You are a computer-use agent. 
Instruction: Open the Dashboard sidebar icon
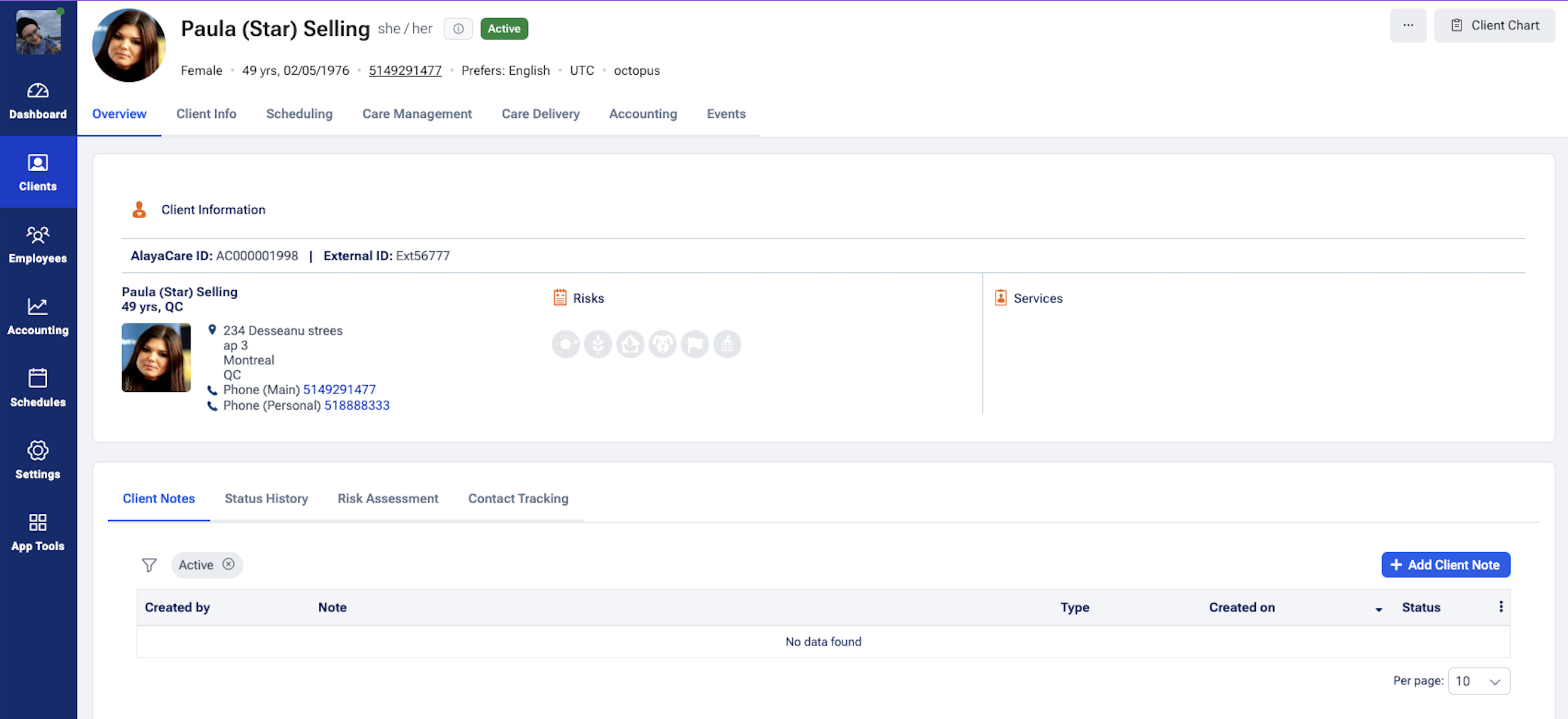[x=38, y=100]
